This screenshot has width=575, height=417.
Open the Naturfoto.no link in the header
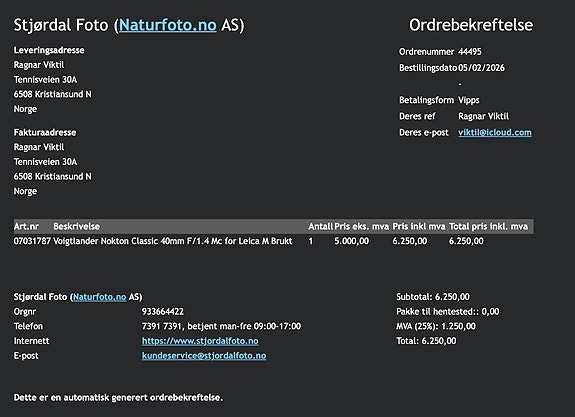point(168,25)
